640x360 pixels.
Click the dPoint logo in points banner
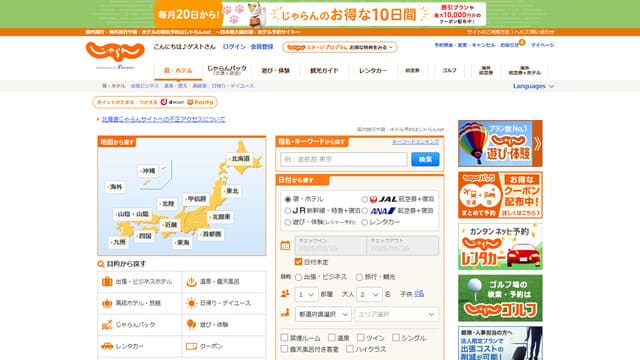tap(172, 102)
